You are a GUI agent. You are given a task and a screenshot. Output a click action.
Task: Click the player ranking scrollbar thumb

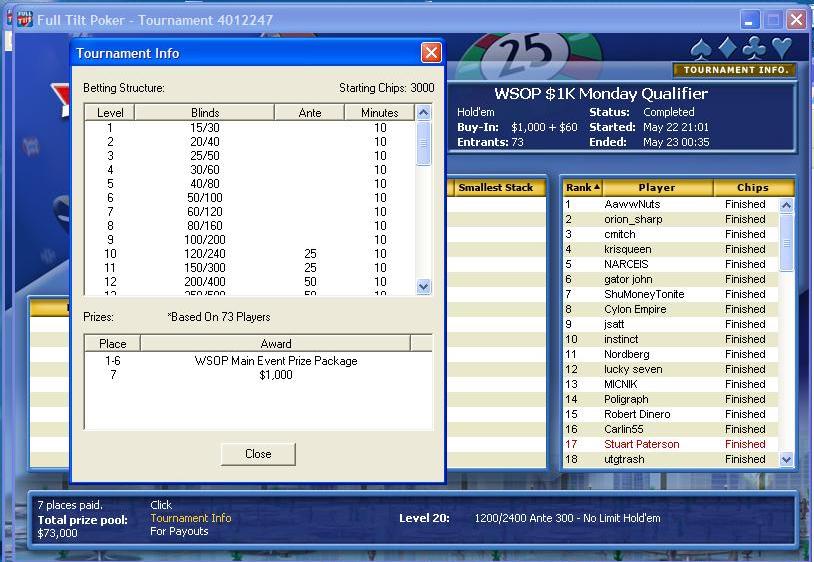point(786,242)
